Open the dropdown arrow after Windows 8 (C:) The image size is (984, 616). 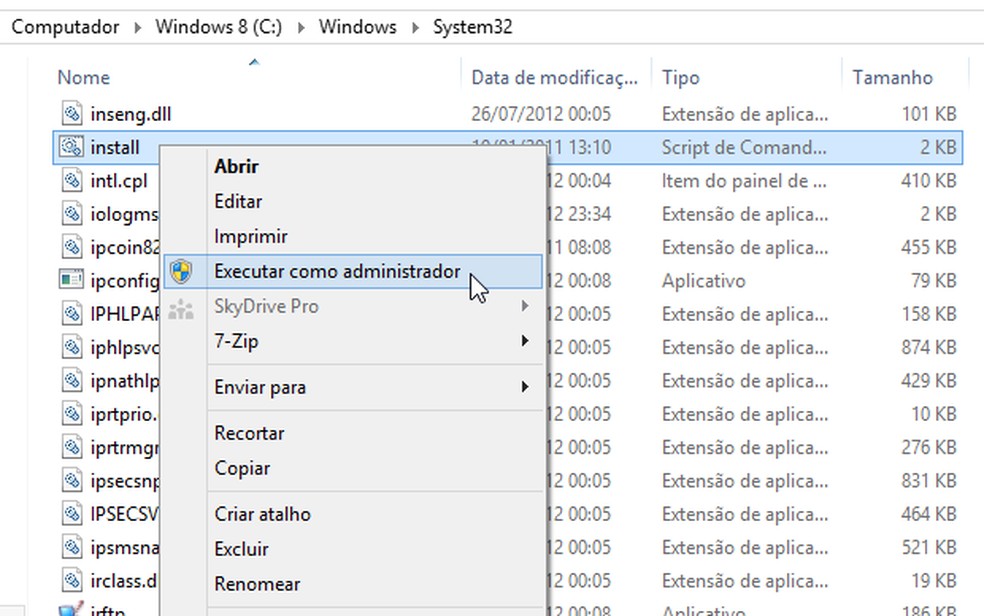coord(301,28)
